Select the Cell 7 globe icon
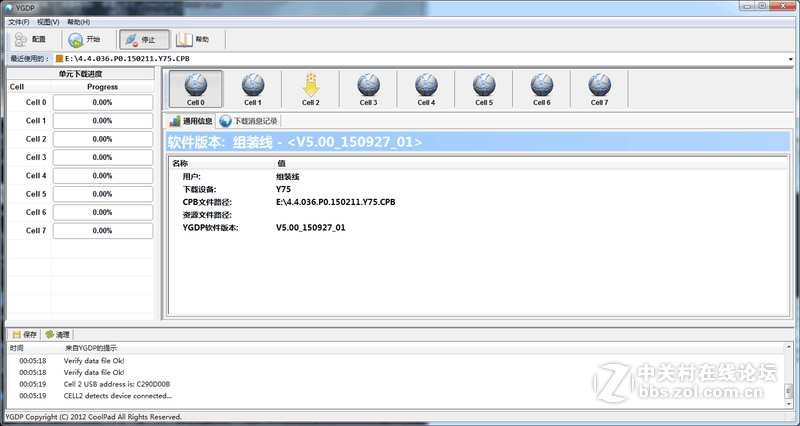 point(599,85)
